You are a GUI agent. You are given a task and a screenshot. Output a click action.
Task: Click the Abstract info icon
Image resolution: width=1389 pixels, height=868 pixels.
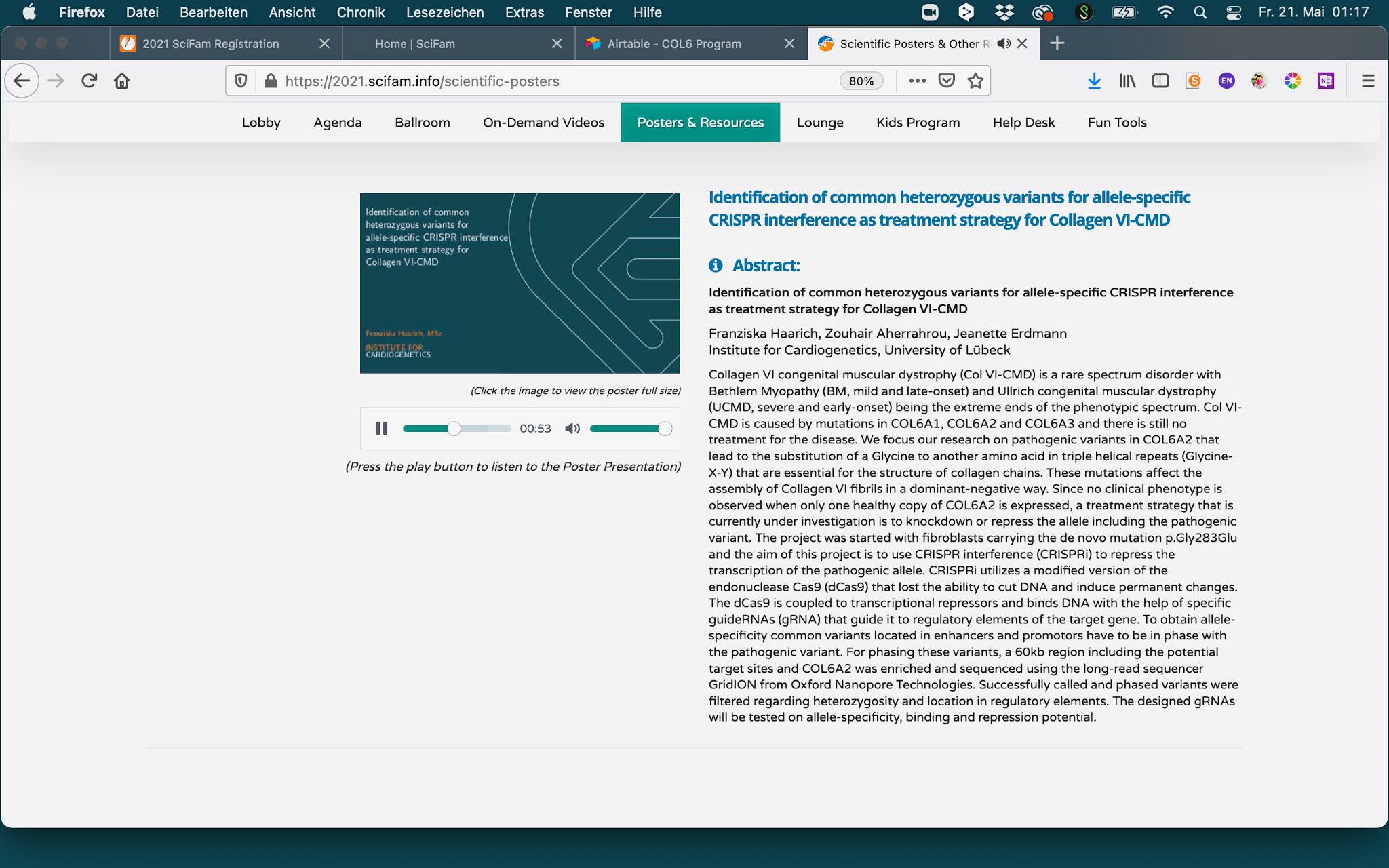tap(716, 265)
